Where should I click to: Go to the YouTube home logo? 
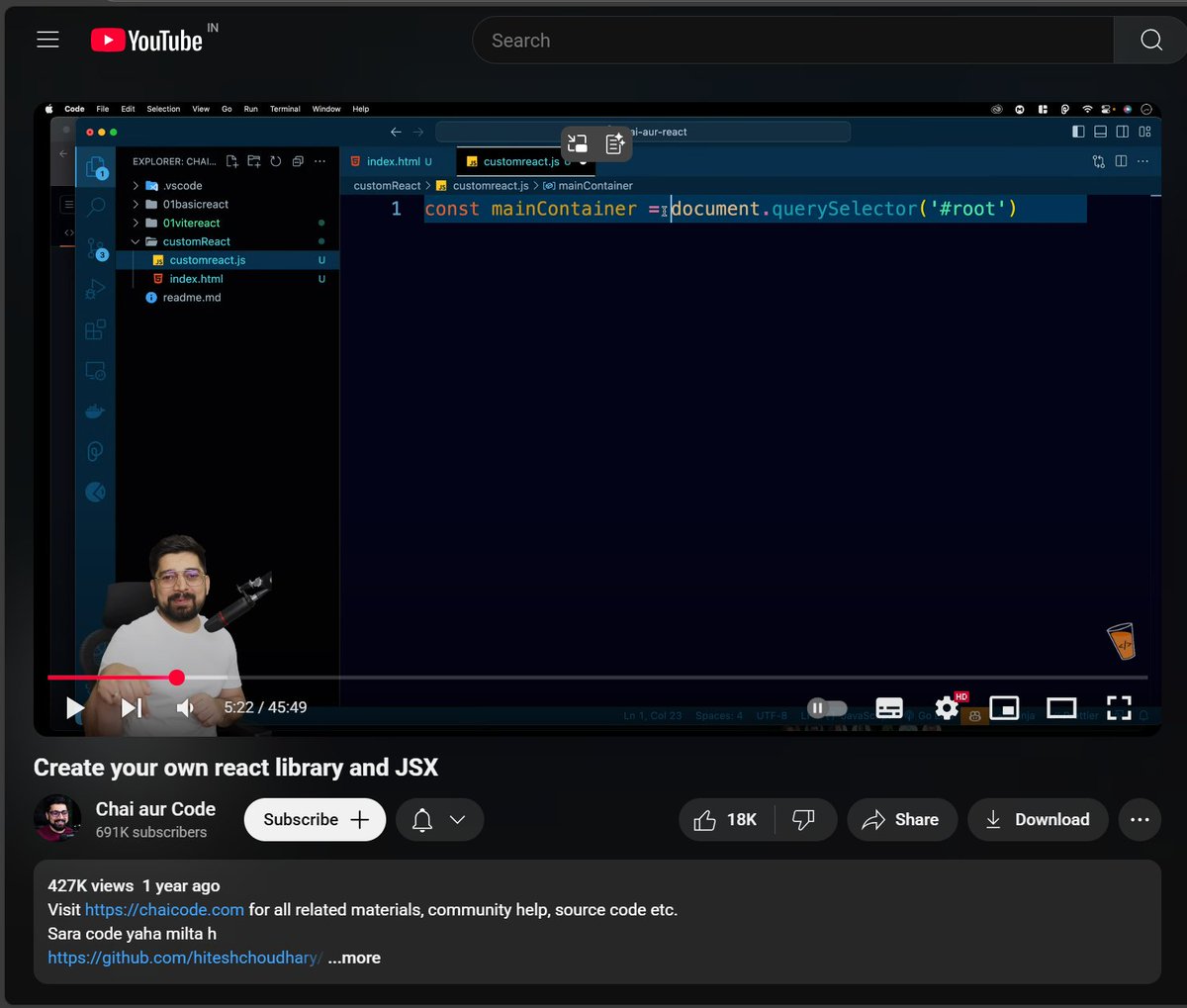[146, 40]
